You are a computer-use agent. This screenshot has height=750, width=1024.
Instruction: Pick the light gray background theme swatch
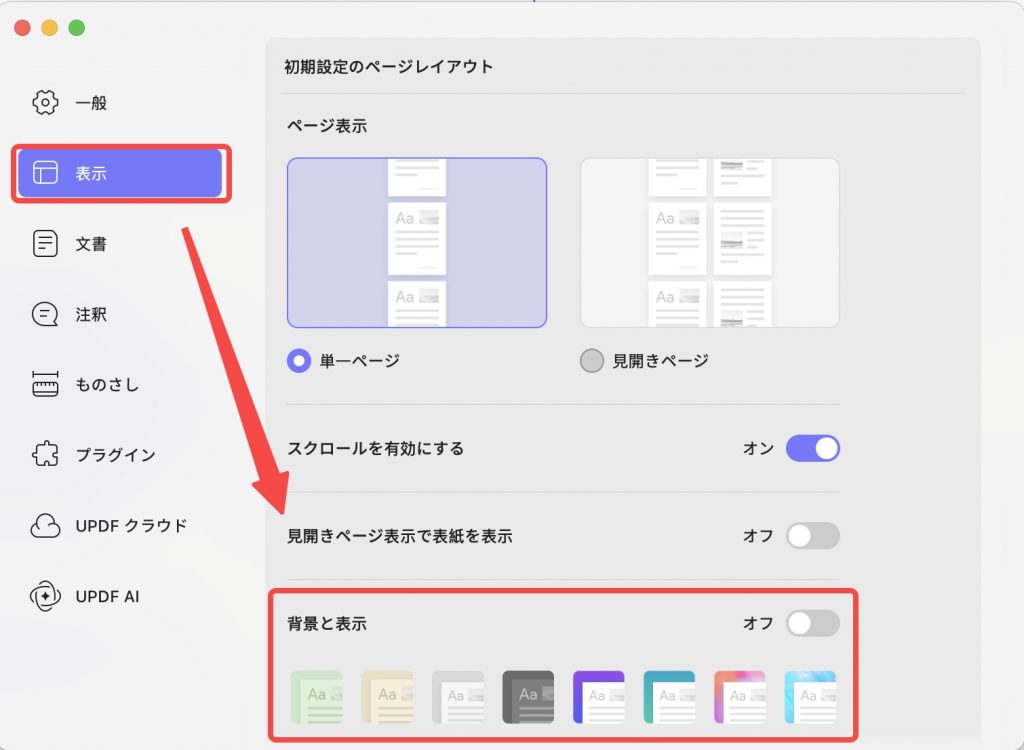click(458, 697)
